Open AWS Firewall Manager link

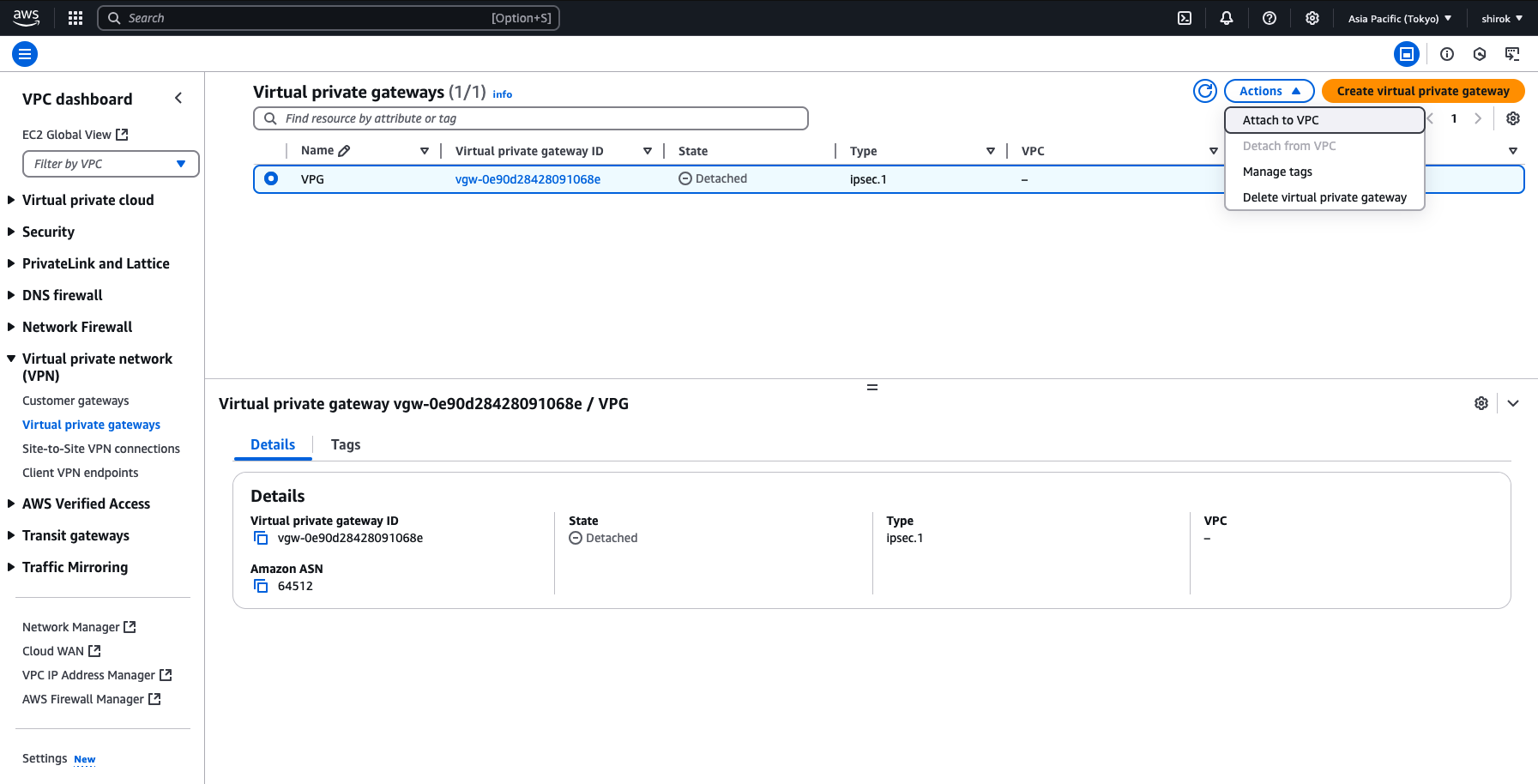pos(92,699)
